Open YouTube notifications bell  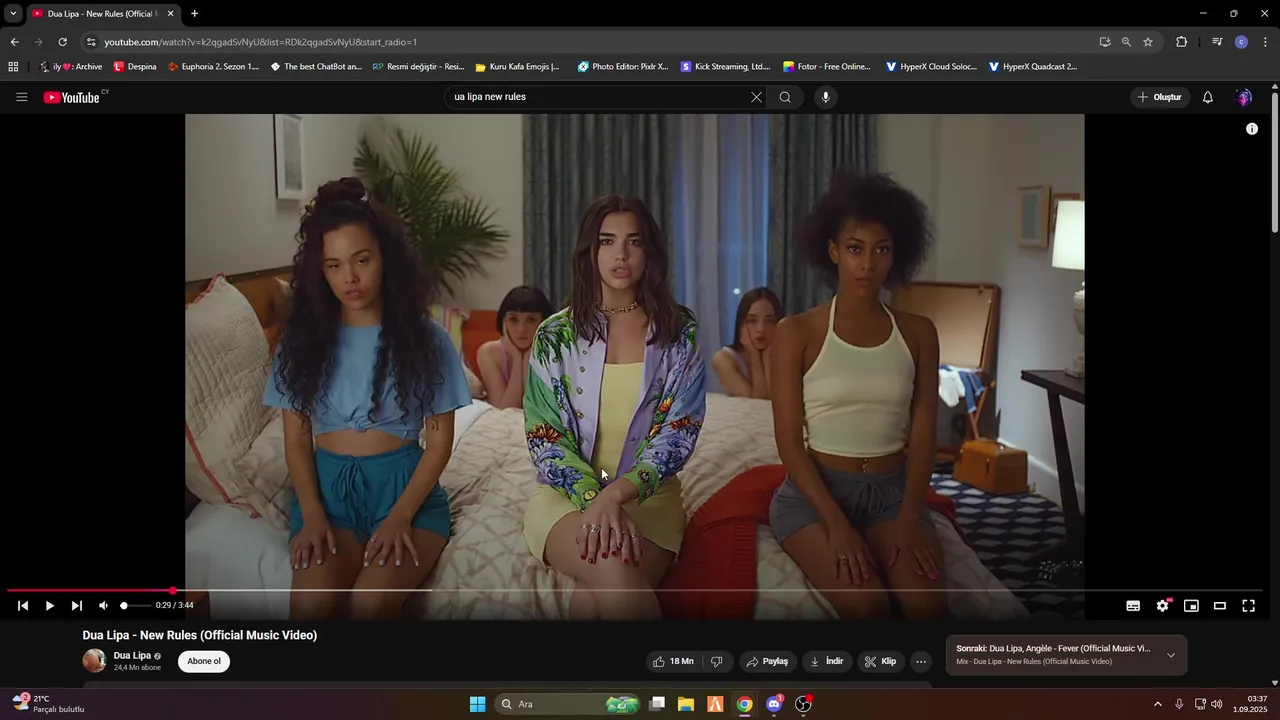(x=1207, y=97)
